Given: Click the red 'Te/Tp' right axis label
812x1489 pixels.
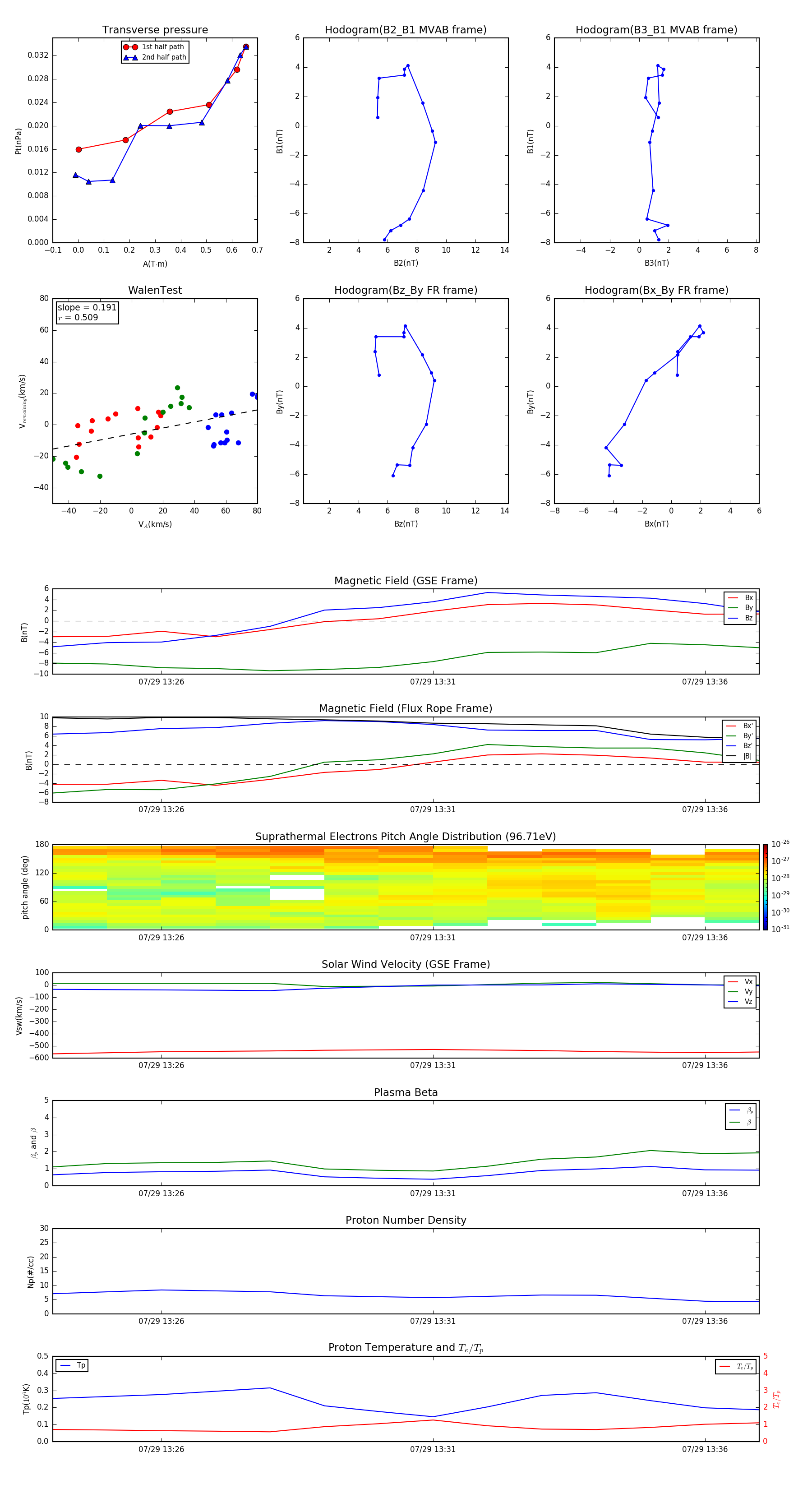Looking at the screenshot, I should 777,1399.
